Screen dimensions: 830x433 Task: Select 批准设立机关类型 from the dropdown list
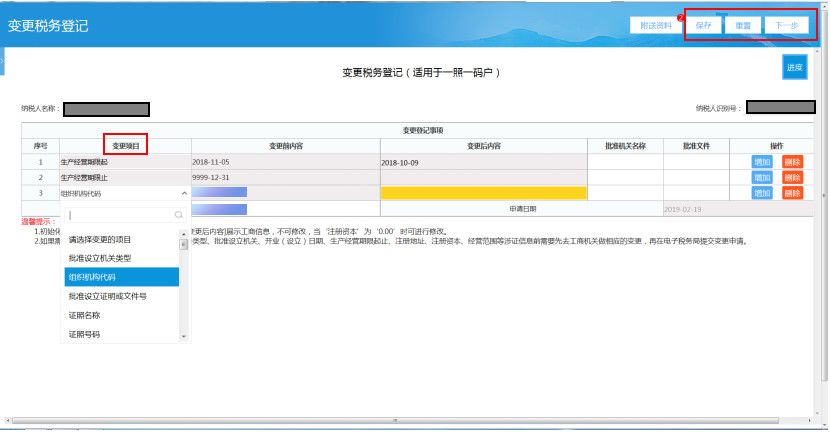click(x=100, y=258)
